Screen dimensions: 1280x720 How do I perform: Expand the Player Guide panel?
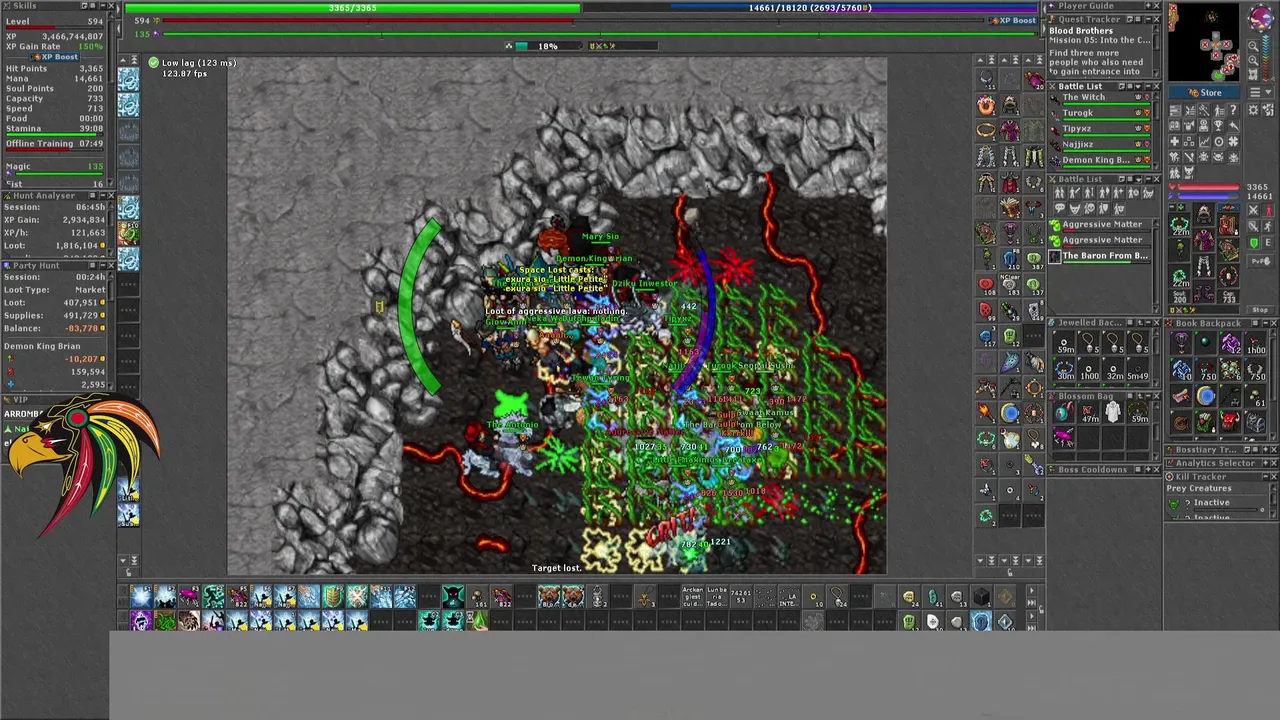(1148, 6)
